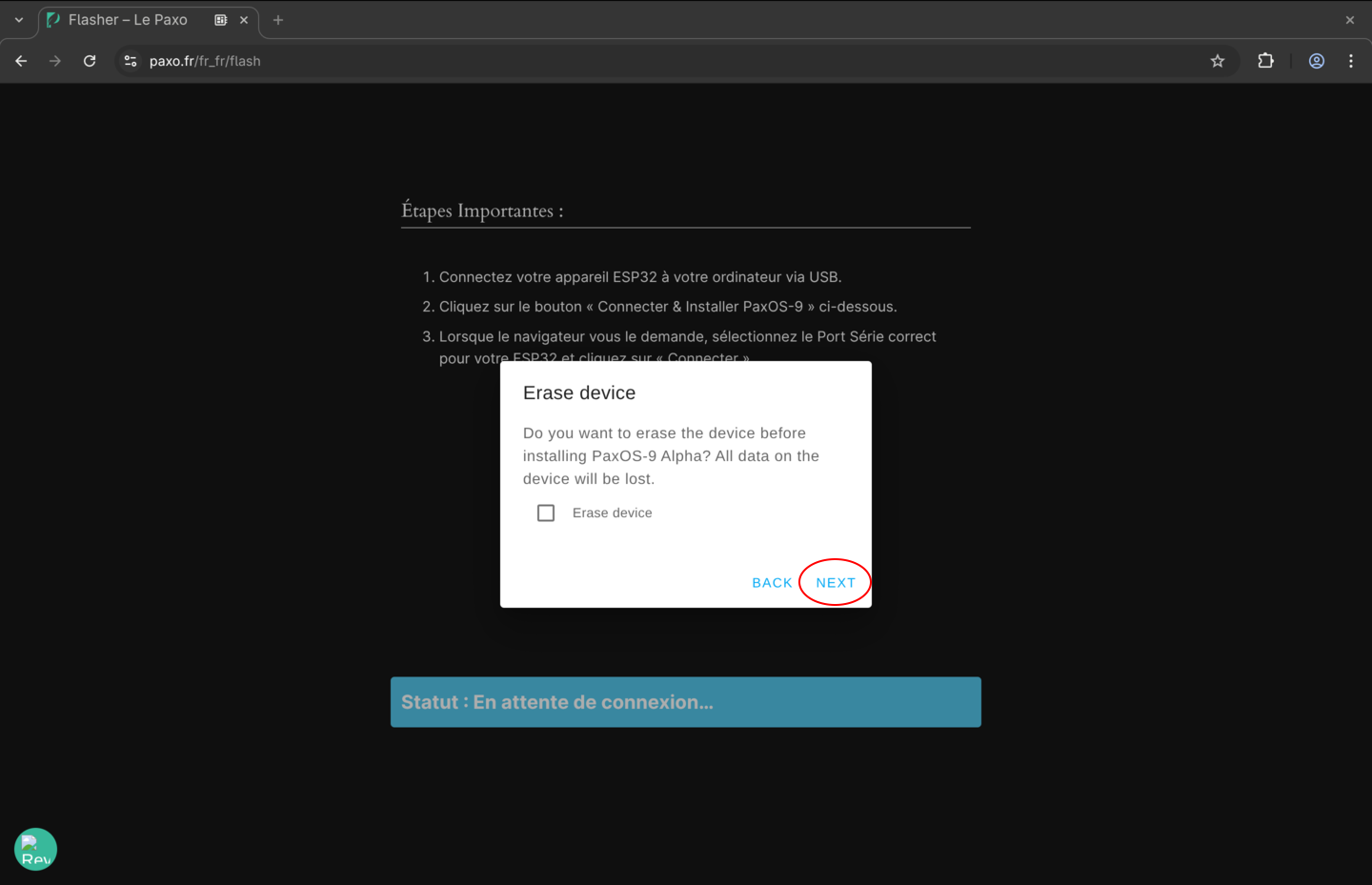Open the browser extensions puzzle icon
This screenshot has width=1372, height=885.
1265,60
